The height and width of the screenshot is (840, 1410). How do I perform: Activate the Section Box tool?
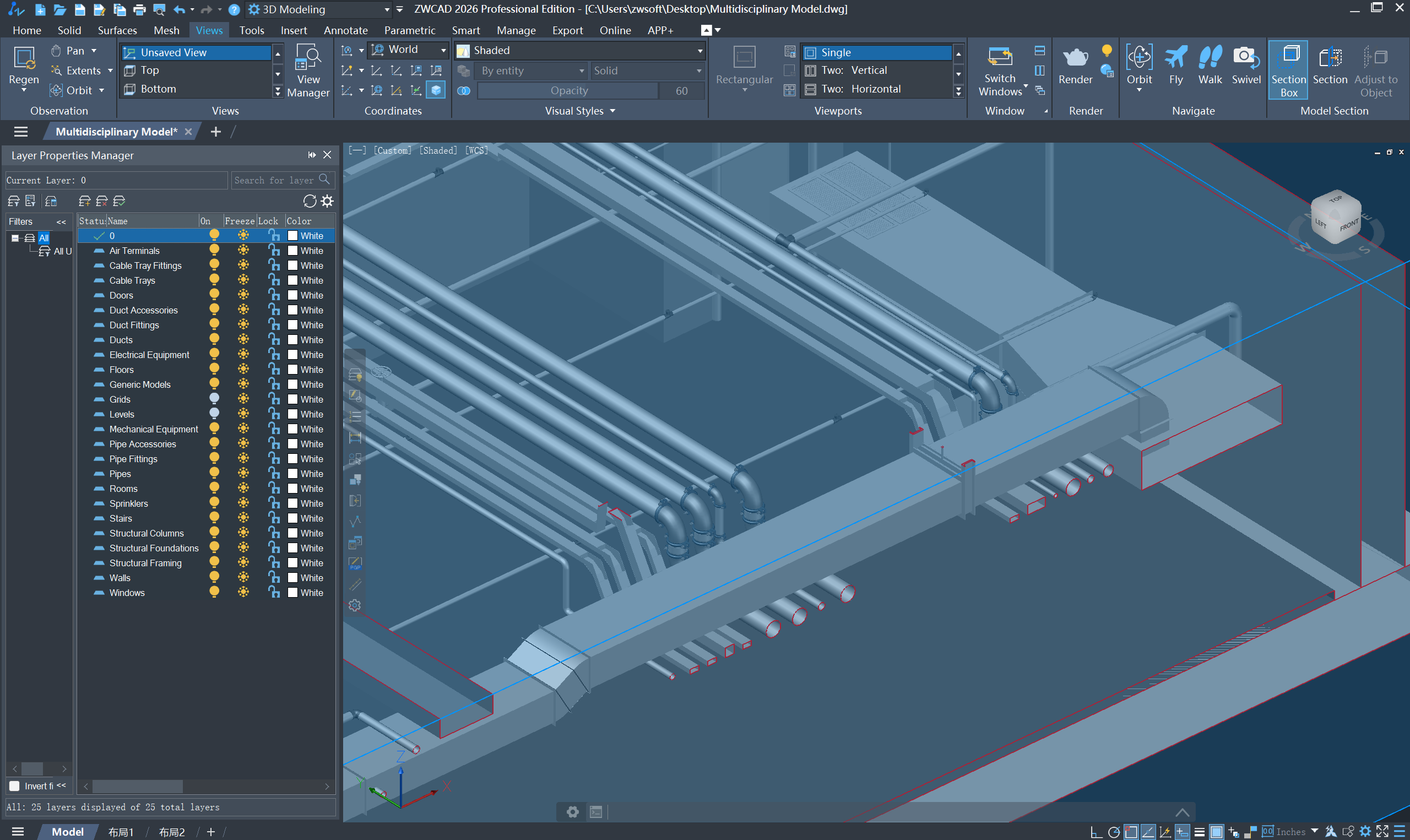1288,70
